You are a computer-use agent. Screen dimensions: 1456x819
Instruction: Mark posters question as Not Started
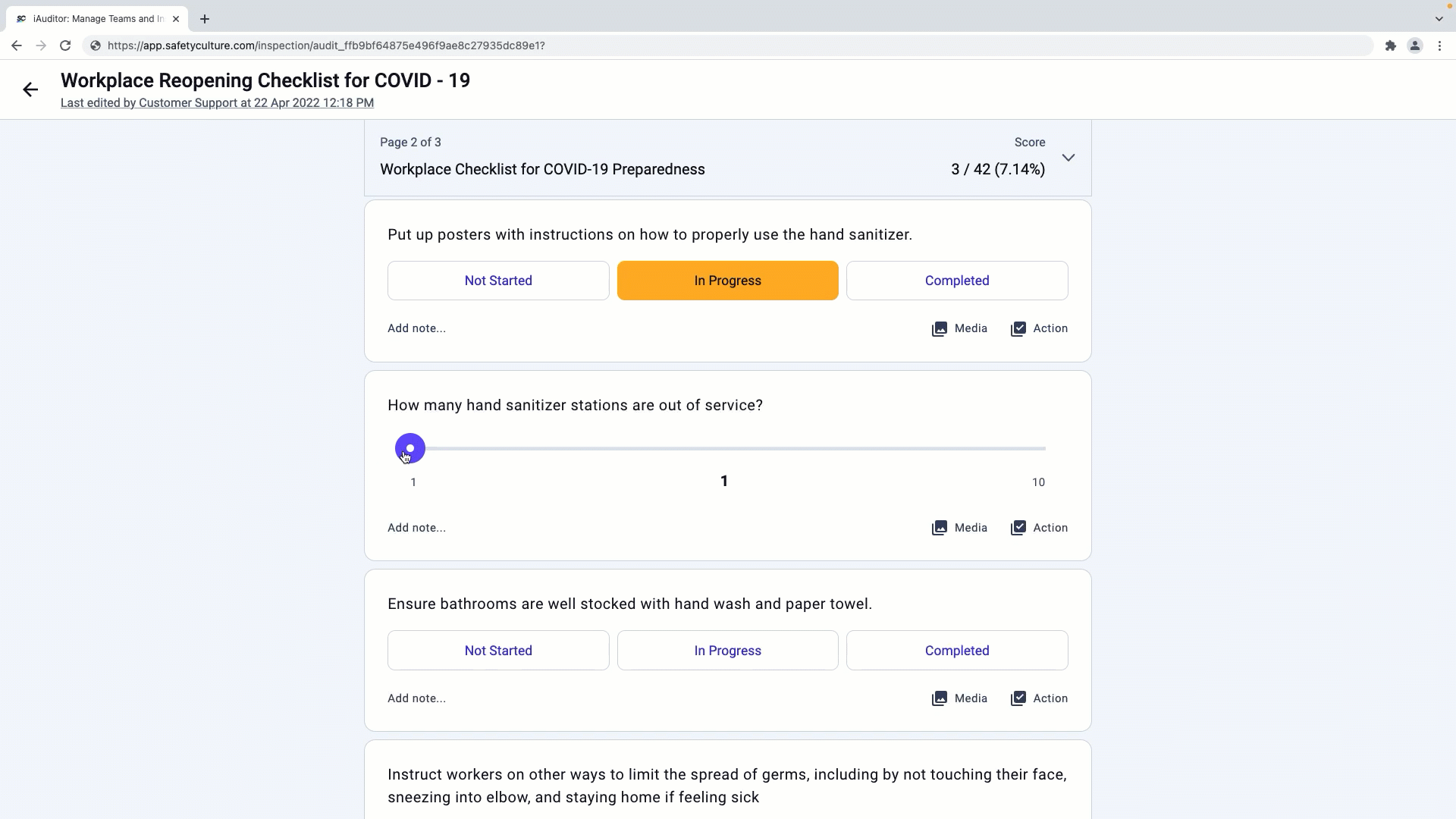point(498,281)
